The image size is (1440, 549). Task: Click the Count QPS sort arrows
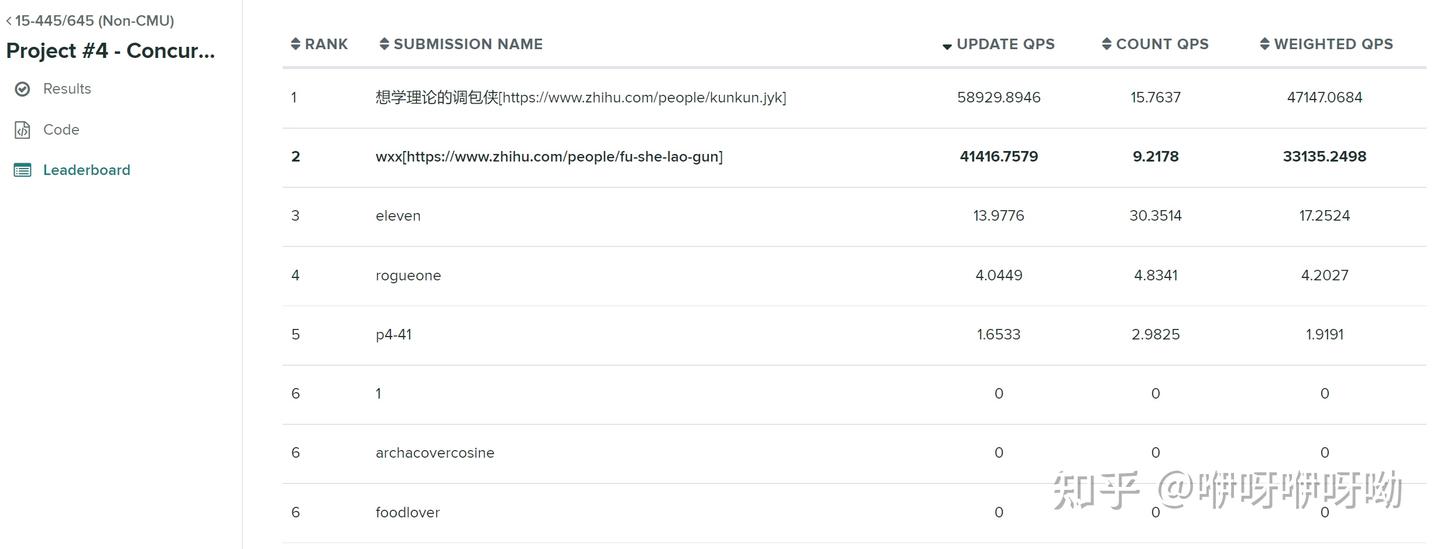1106,44
